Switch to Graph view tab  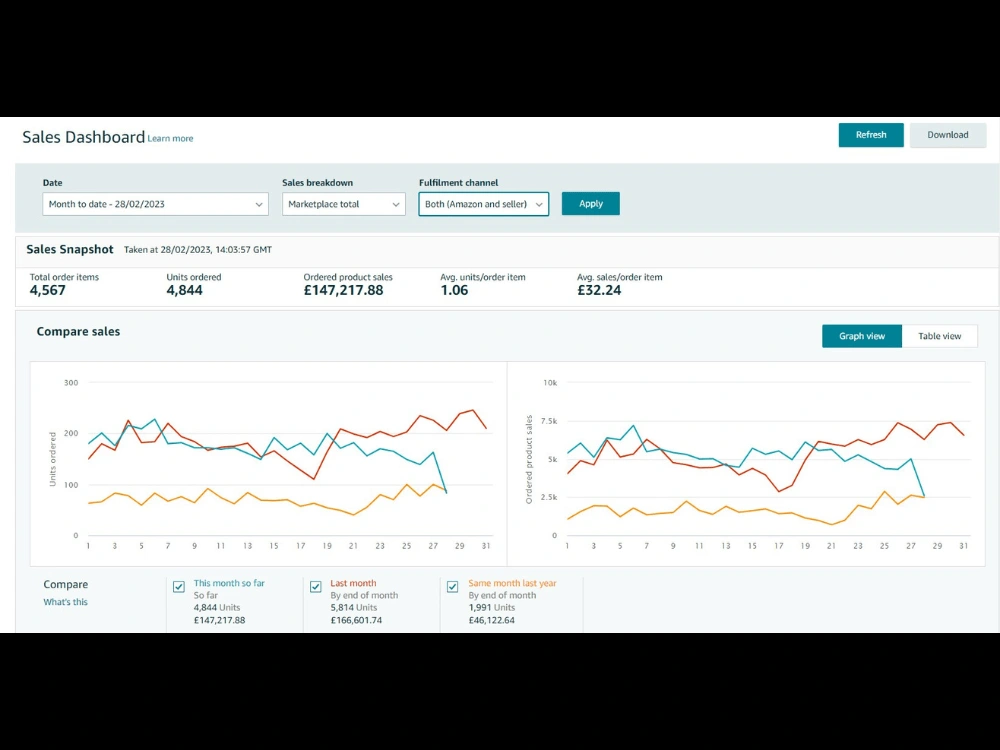click(x=862, y=336)
